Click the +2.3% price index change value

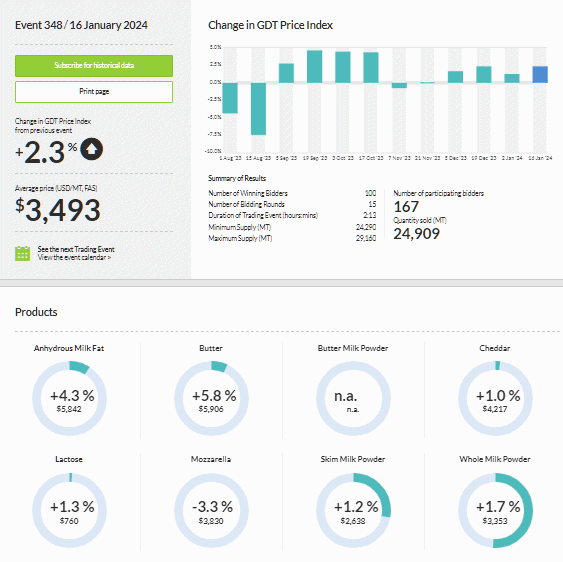click(46, 152)
